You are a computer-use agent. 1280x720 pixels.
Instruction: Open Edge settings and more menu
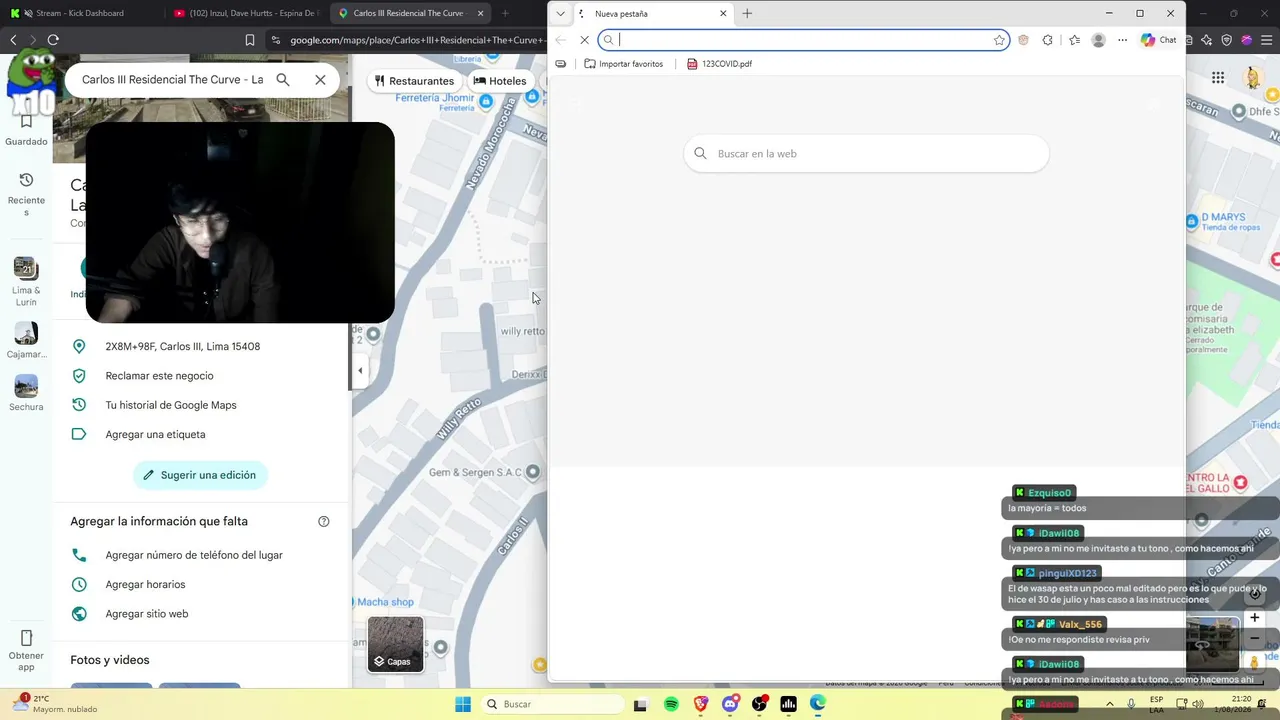(x=1122, y=40)
